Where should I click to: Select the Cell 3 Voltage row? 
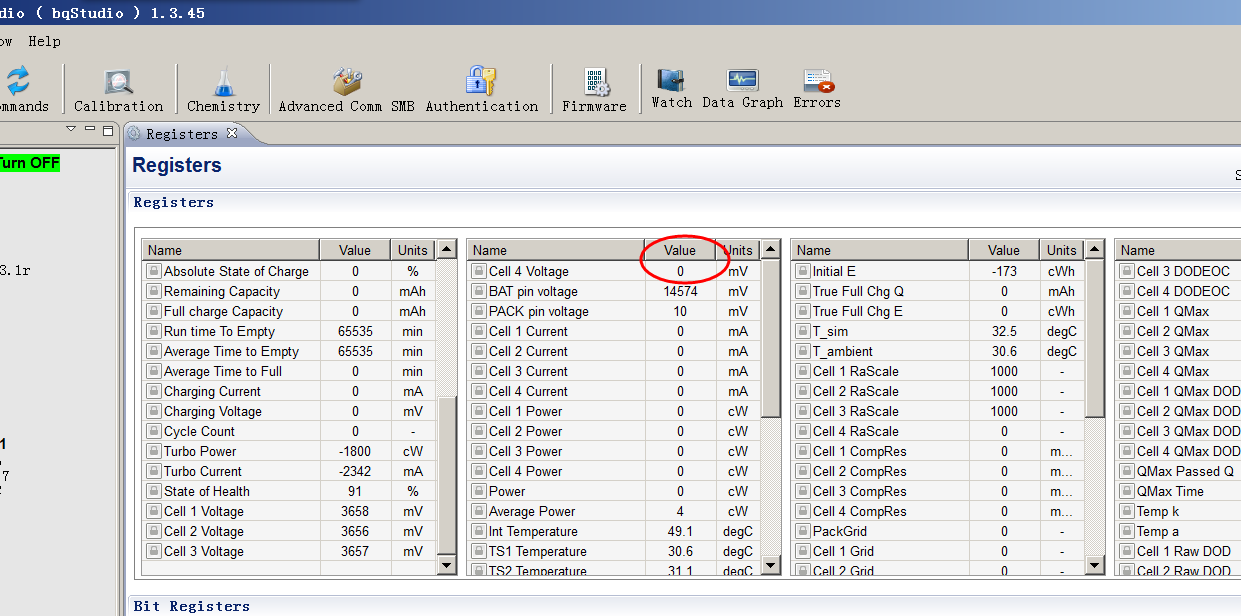click(289, 551)
